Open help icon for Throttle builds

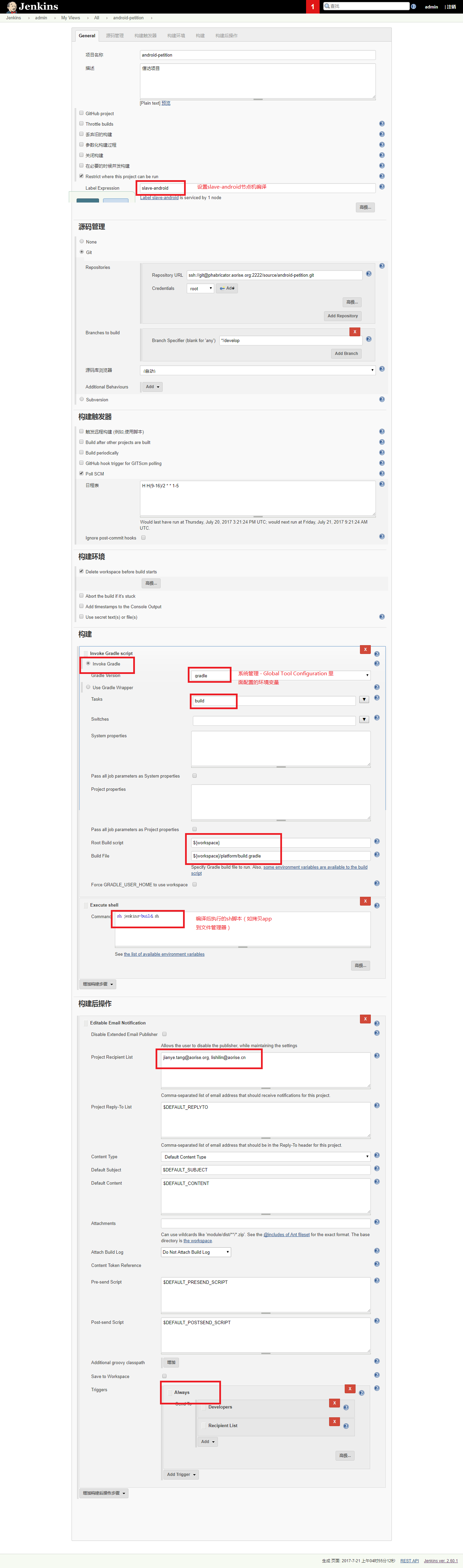pos(381,124)
